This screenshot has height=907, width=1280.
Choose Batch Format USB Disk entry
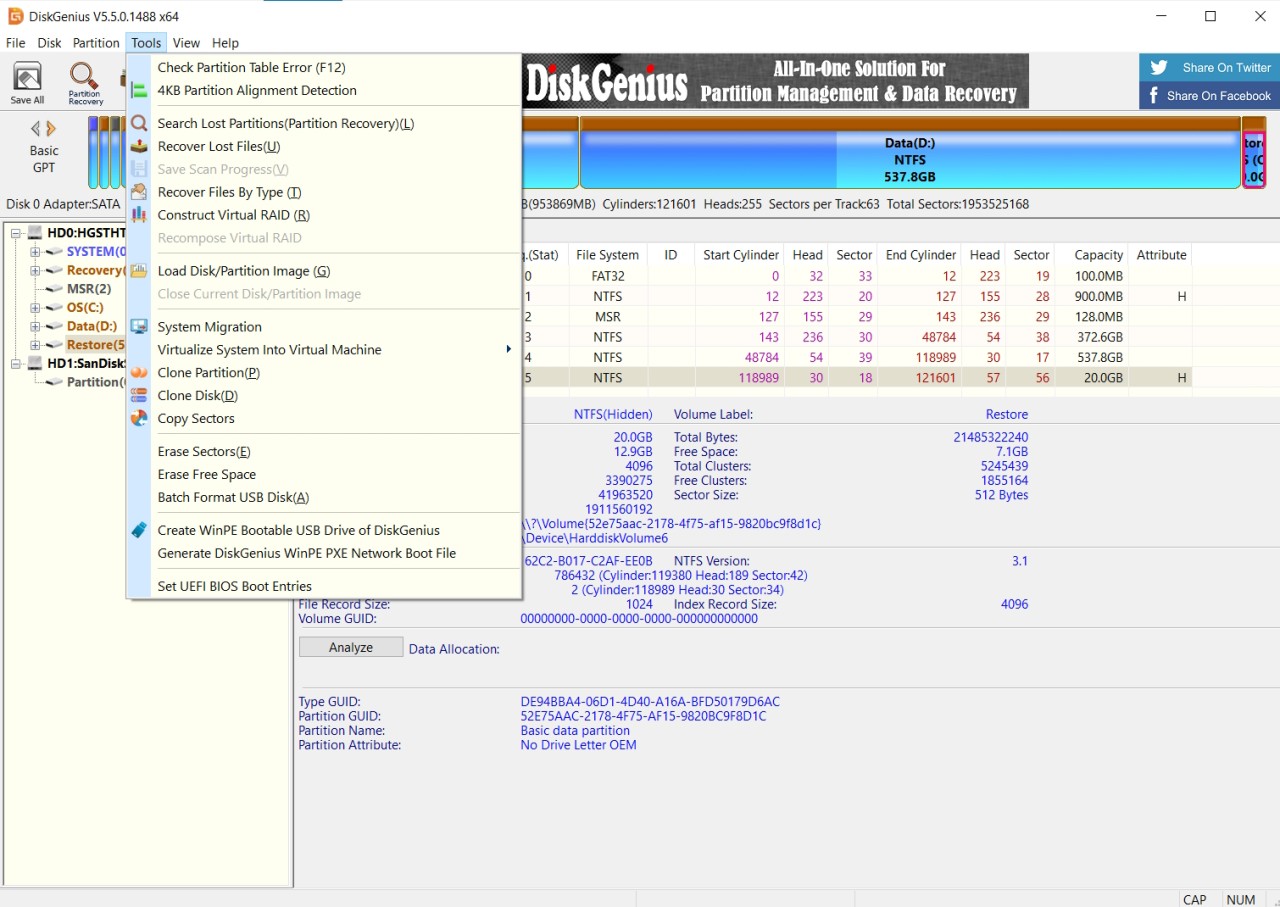point(324,498)
